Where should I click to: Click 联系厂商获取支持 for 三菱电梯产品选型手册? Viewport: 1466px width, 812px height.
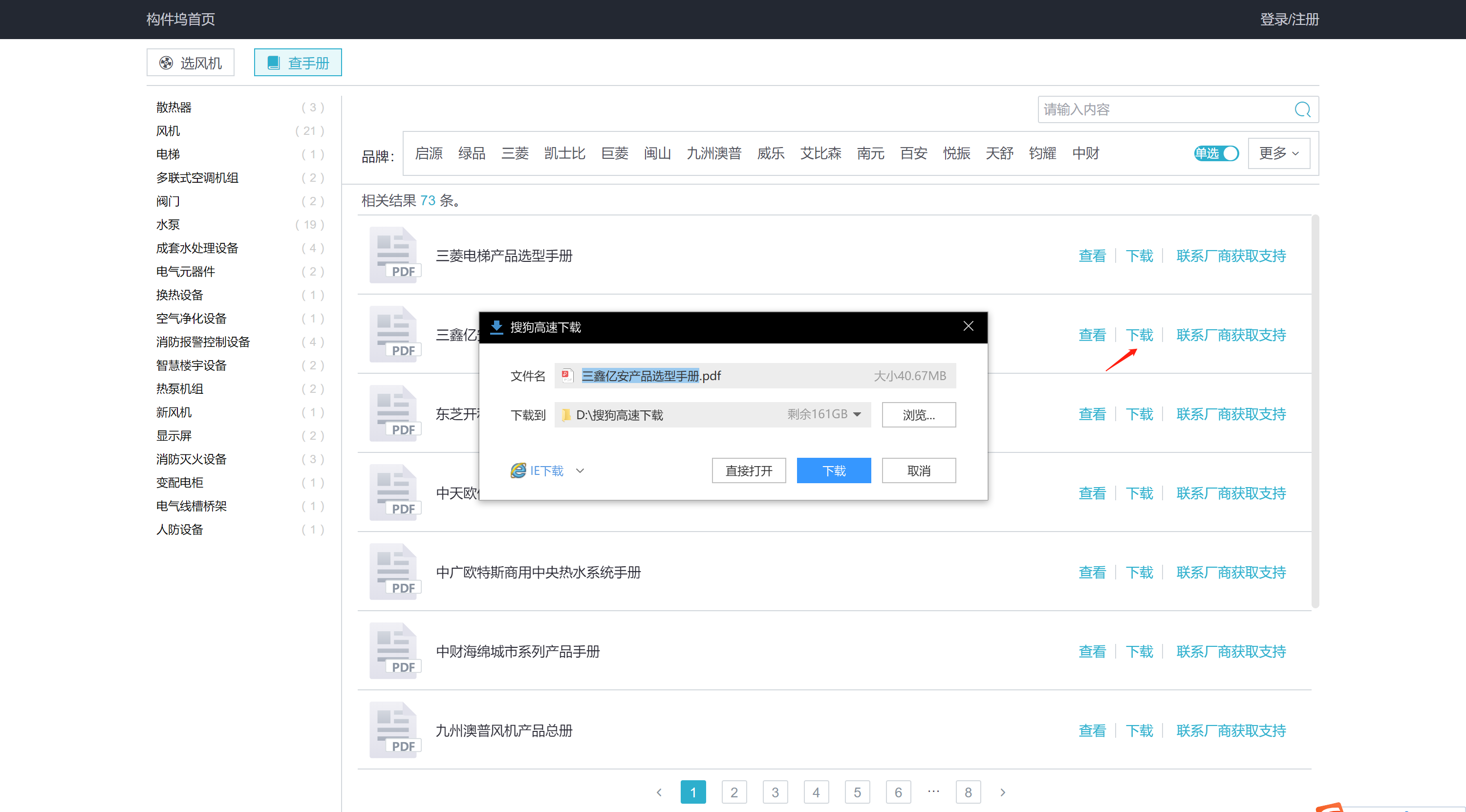(1231, 256)
